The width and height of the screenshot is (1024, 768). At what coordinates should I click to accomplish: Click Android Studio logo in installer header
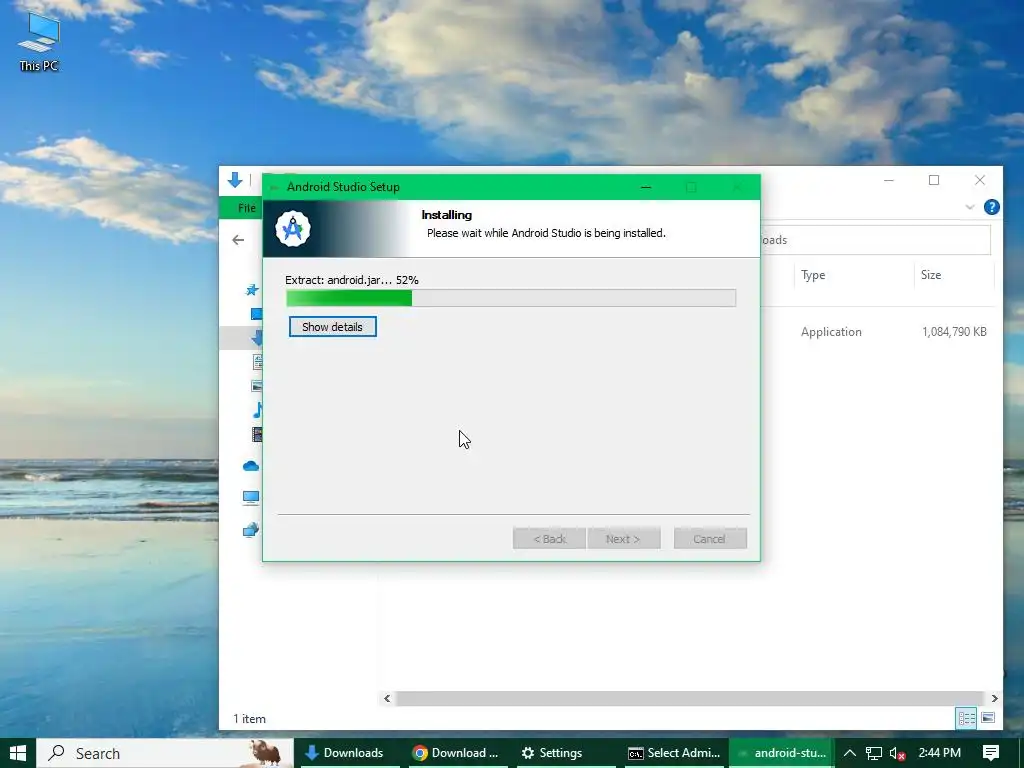[x=293, y=229]
